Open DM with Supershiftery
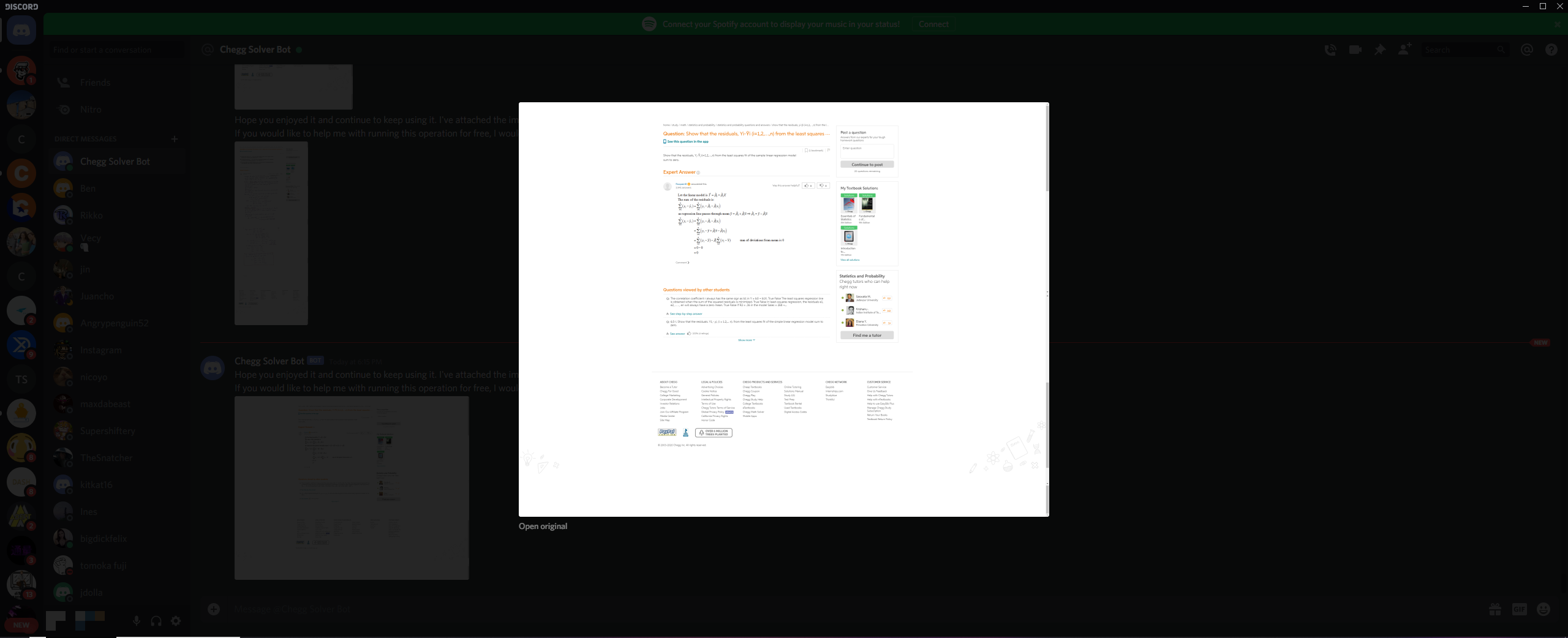Viewport: 1568px width, 638px height. coord(116,431)
